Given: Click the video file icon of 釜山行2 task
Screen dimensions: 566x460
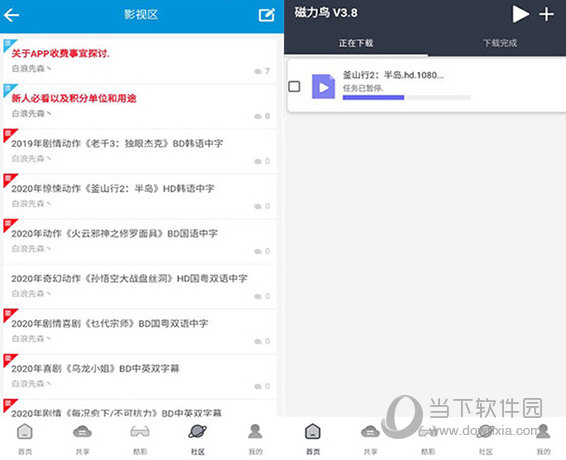Looking at the screenshot, I should pos(323,86).
